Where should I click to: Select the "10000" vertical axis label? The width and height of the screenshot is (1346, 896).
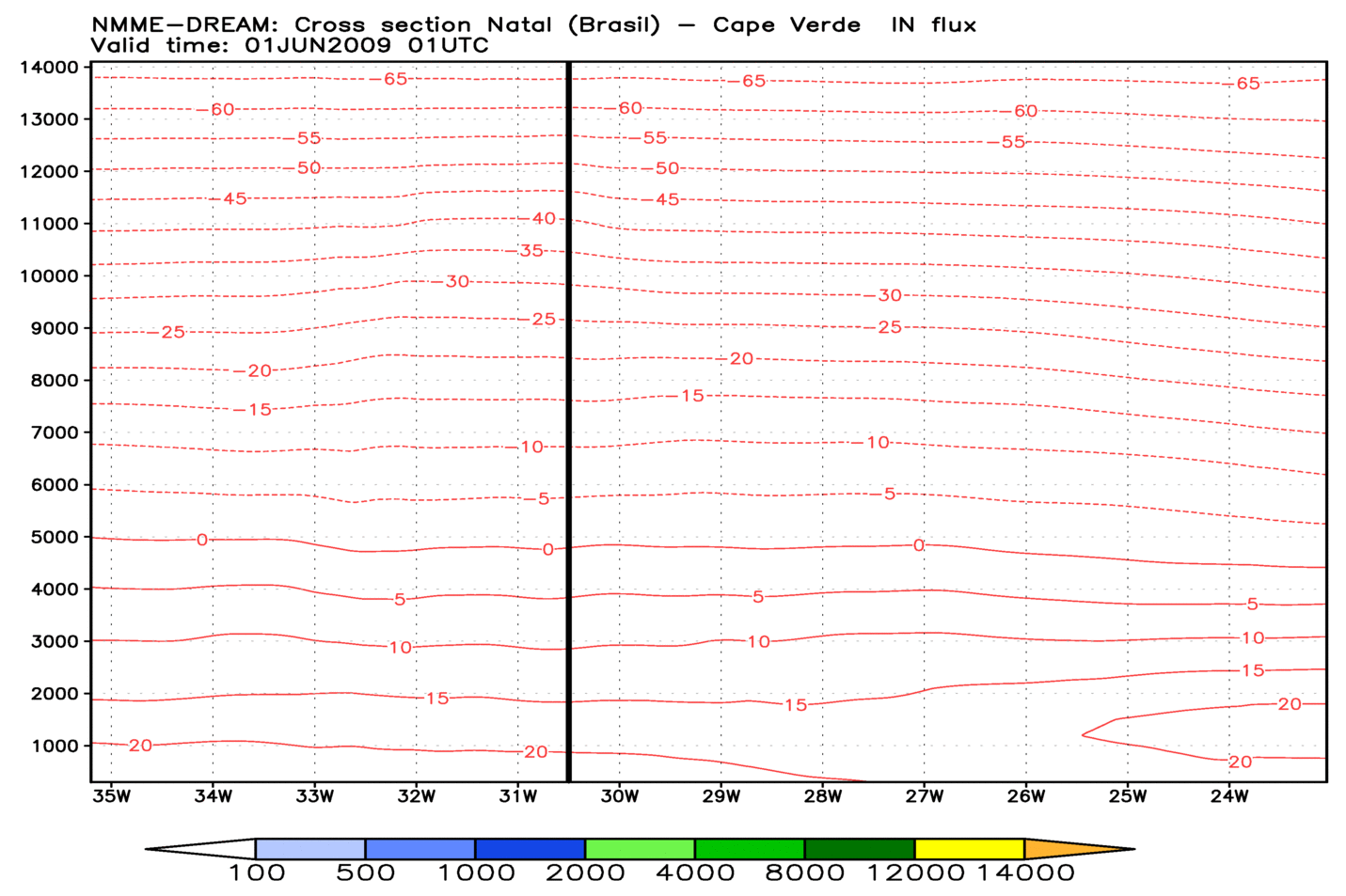[49, 276]
